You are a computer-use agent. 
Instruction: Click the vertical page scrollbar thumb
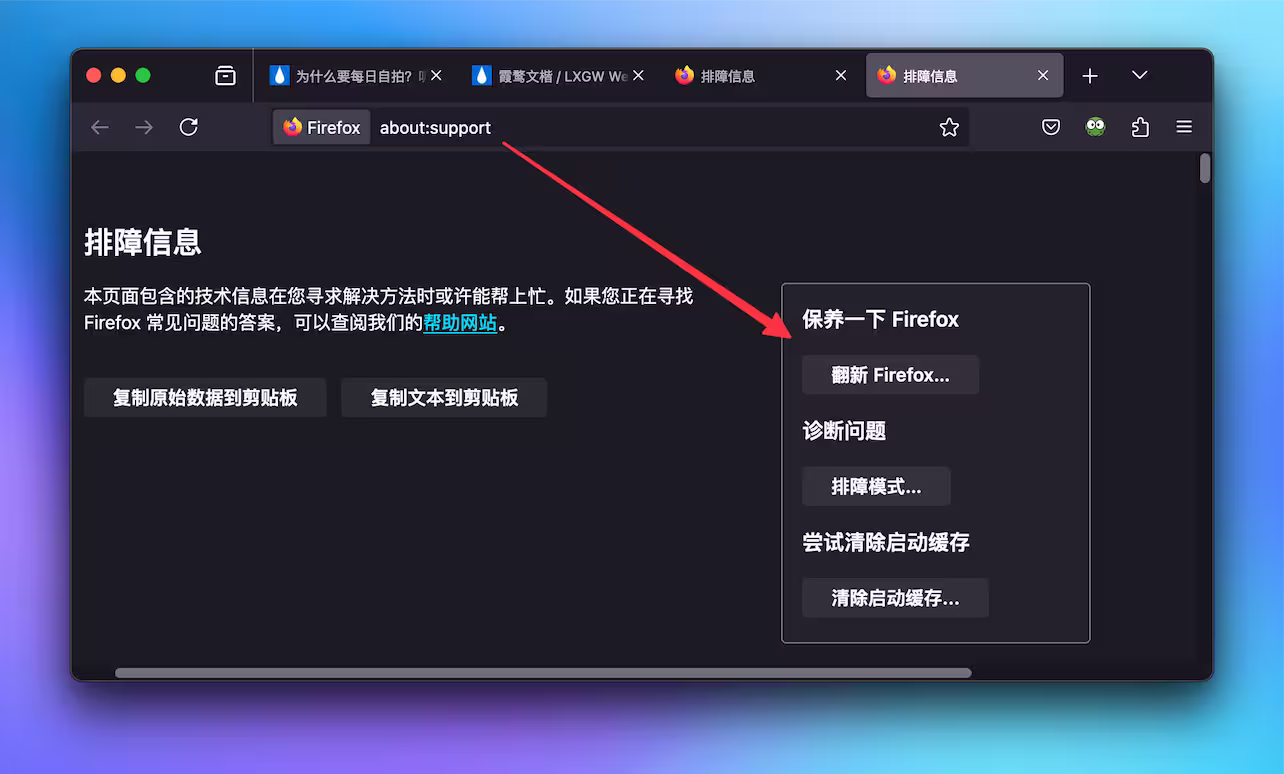tap(1205, 168)
